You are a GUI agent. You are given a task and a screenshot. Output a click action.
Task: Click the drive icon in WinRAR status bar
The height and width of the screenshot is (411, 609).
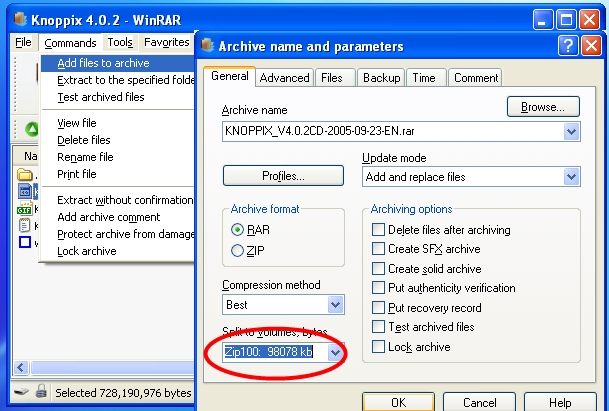(21, 392)
